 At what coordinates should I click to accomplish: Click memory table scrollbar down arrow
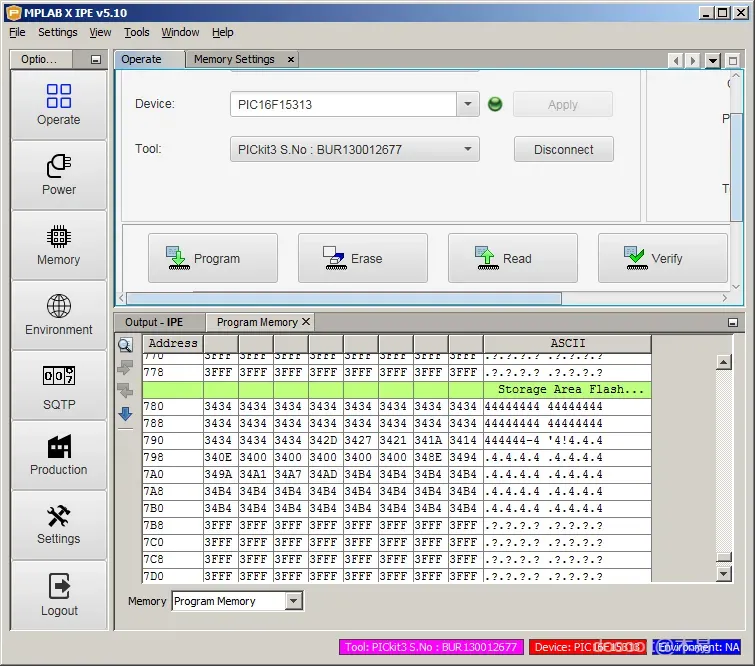723,574
